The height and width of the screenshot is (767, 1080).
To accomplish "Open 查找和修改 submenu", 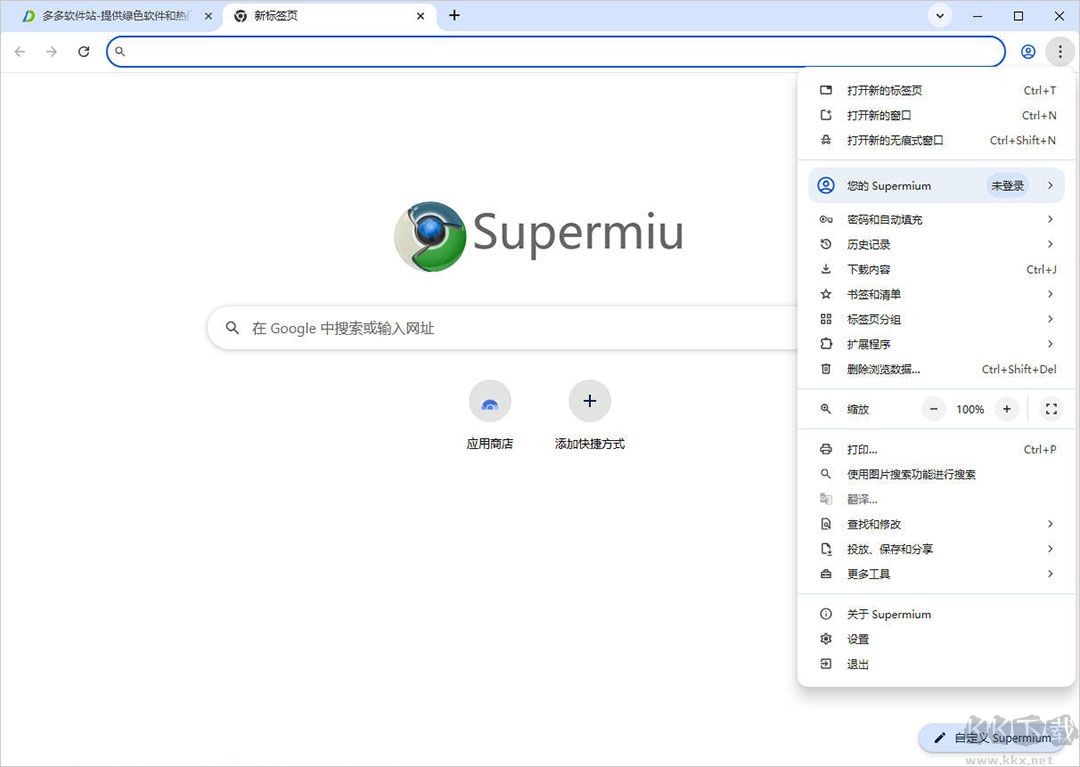I will click(x=937, y=524).
